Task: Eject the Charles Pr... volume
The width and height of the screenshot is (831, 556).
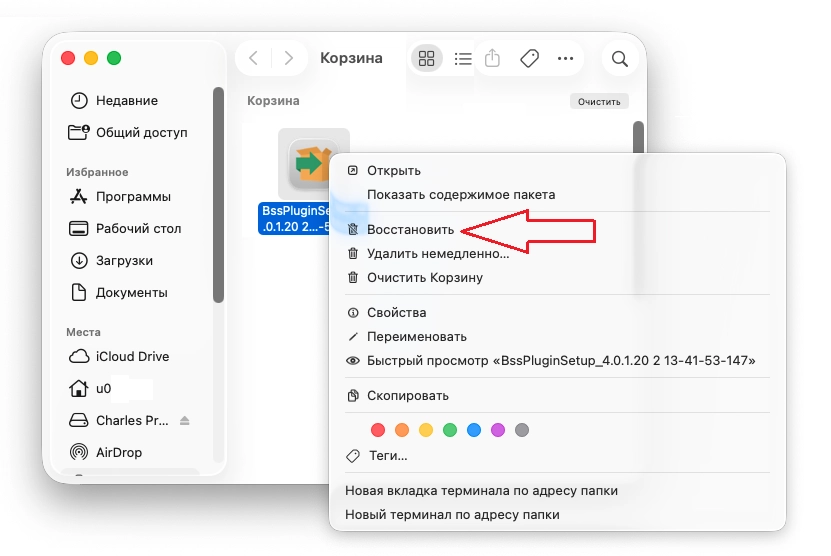Action: coord(184,420)
